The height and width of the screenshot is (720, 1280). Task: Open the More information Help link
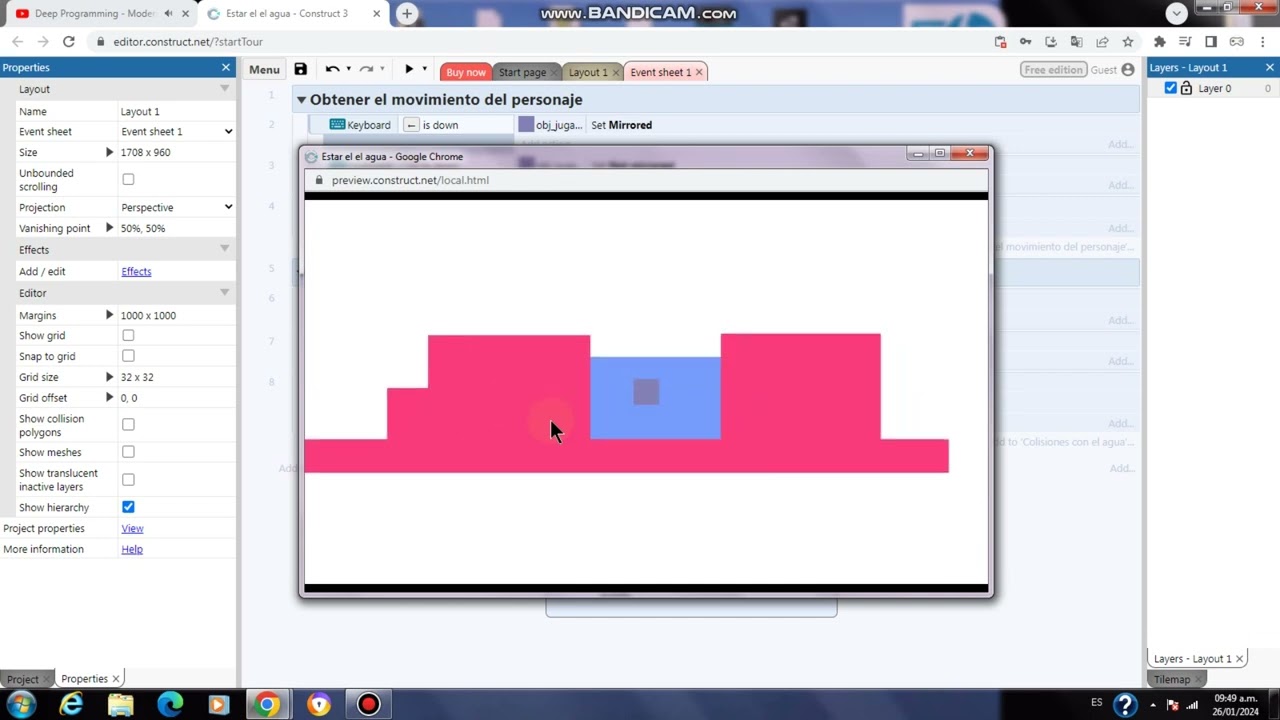point(132,549)
